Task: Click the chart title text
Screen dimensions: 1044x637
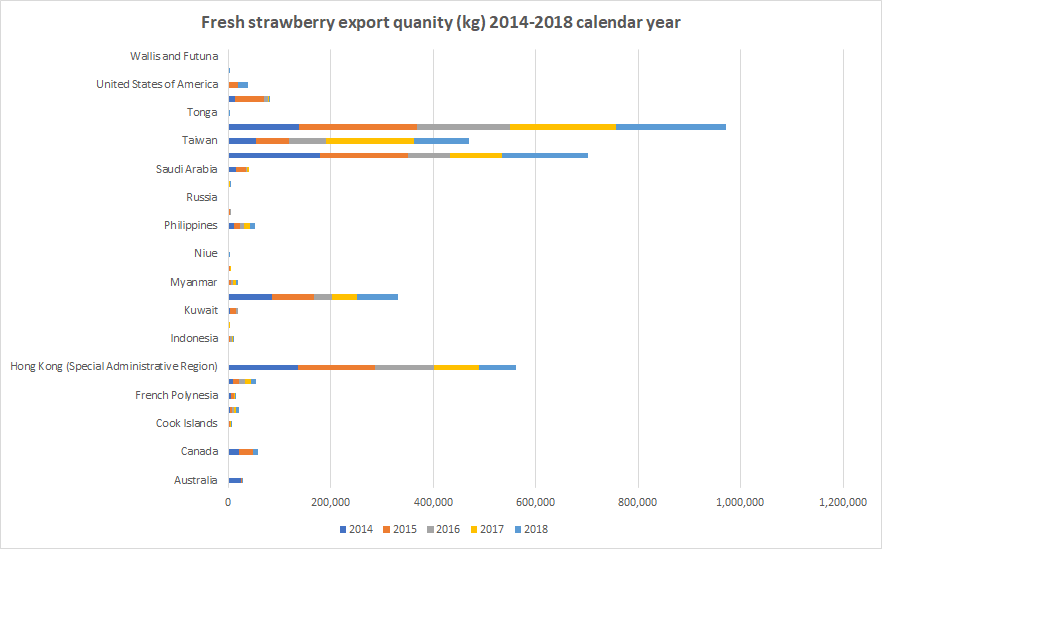Action: click(441, 22)
